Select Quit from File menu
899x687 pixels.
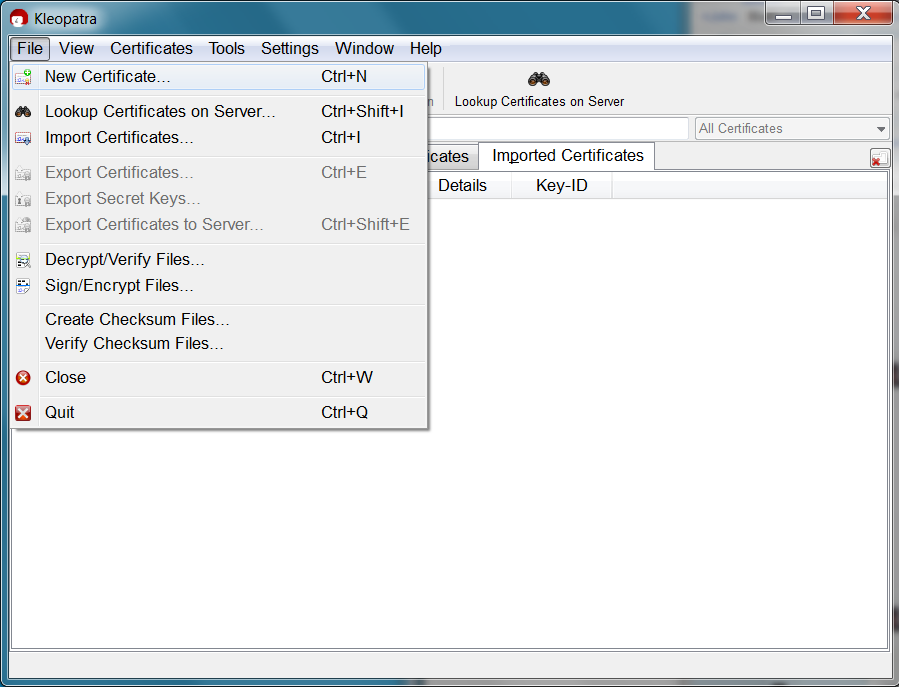click(x=218, y=413)
